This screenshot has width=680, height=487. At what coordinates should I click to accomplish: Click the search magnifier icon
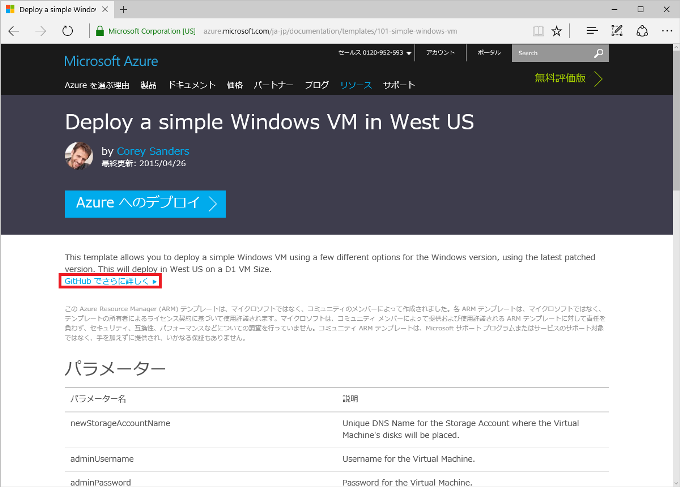[x=598, y=53]
